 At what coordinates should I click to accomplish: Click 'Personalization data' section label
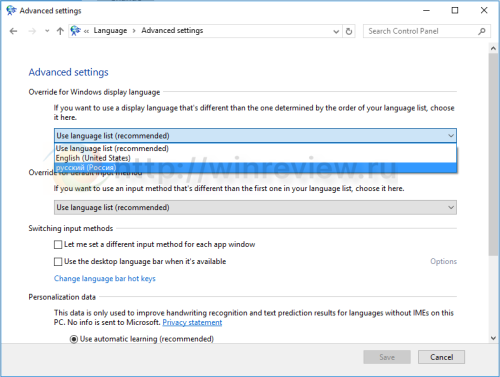coord(62,297)
